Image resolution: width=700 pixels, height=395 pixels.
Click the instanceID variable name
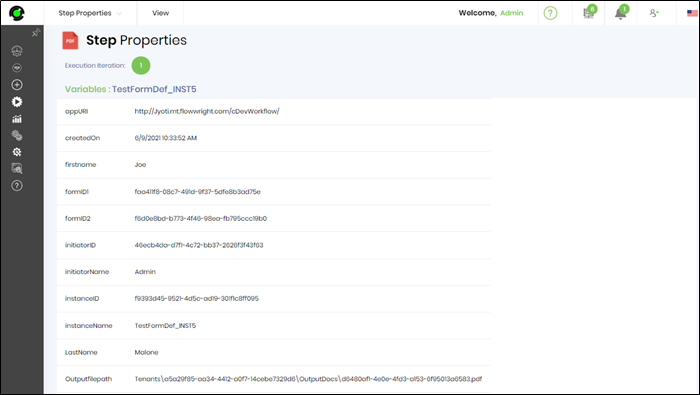[x=82, y=299]
